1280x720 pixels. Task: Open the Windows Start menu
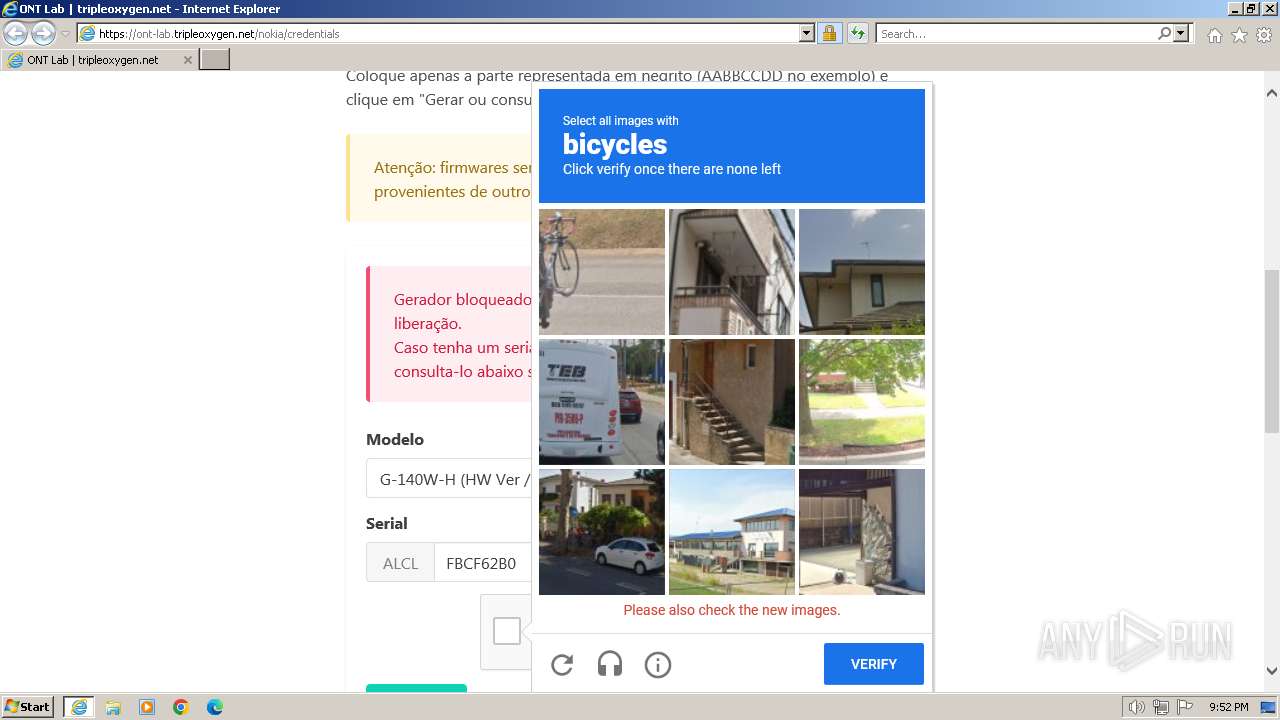coord(28,707)
